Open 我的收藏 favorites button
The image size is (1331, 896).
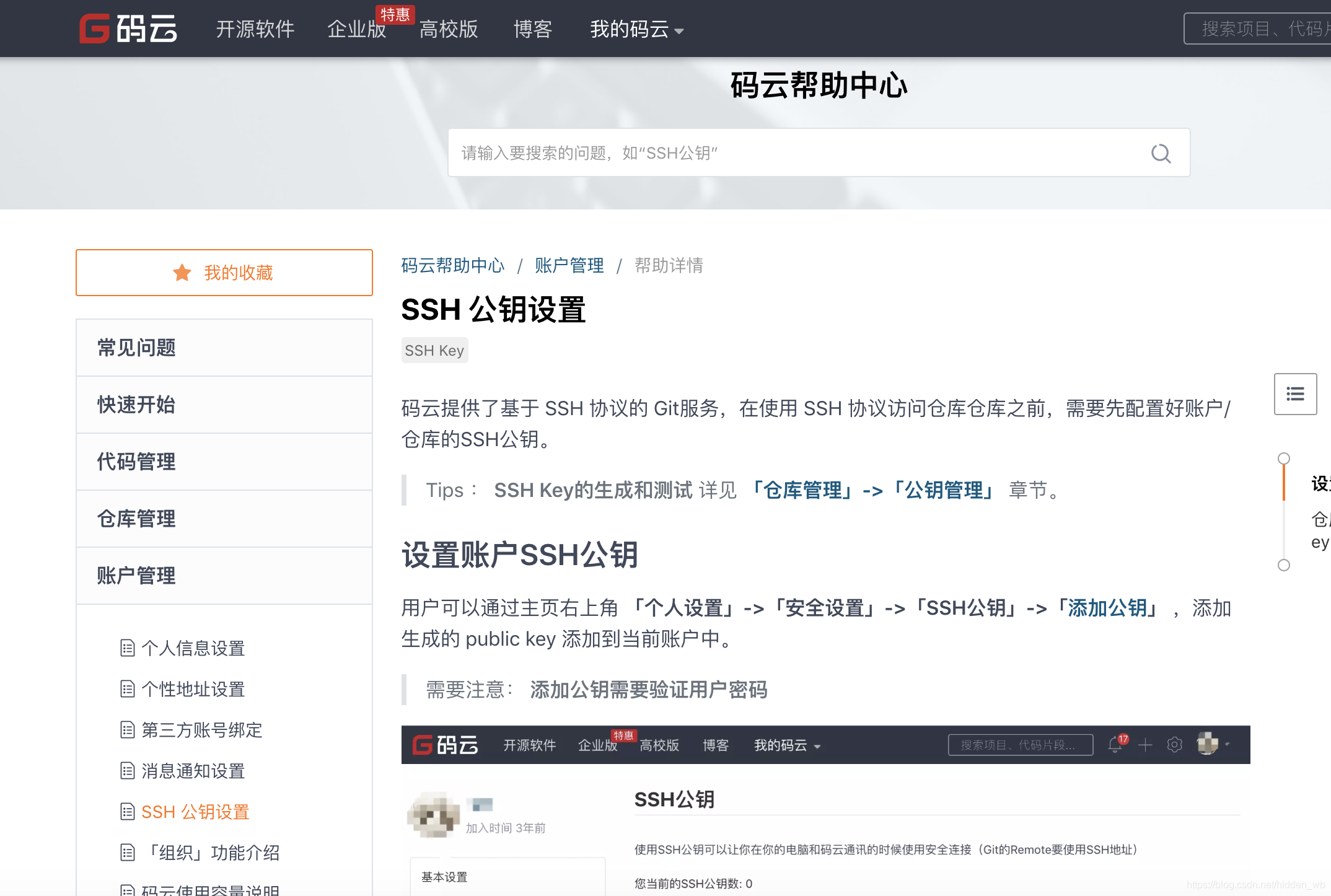click(x=224, y=273)
